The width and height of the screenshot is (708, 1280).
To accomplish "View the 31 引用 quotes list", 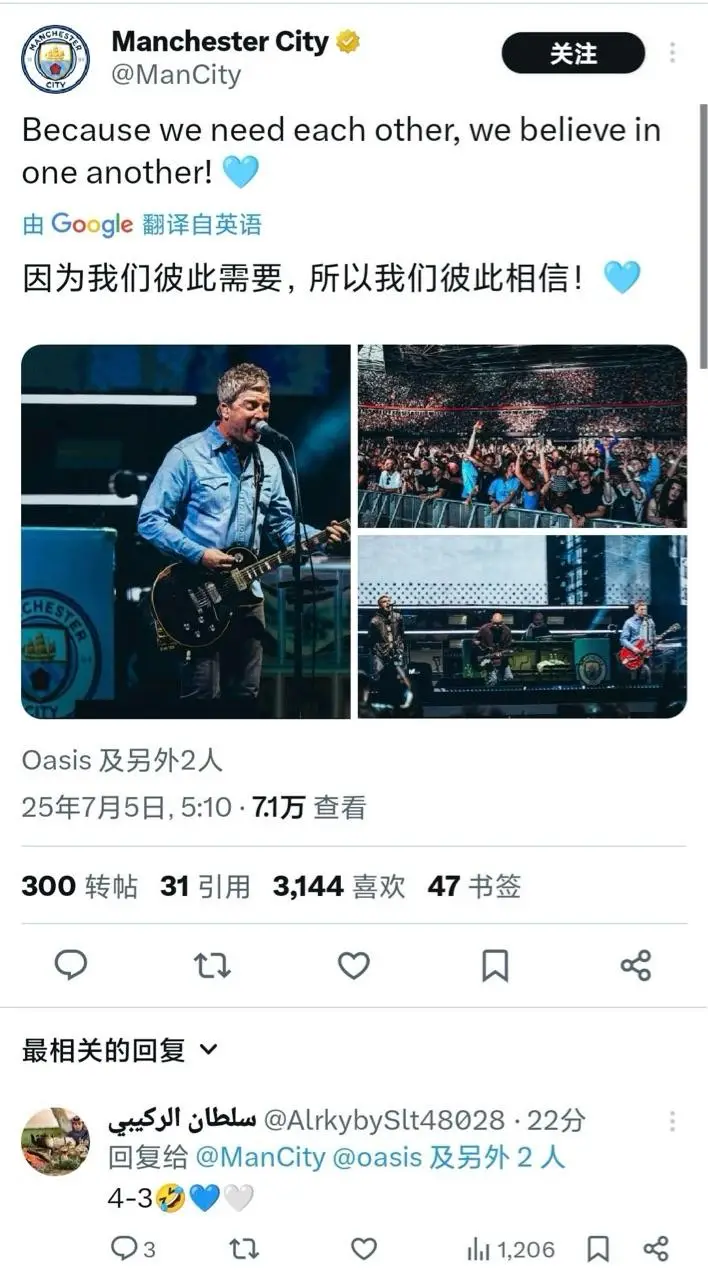I will [205, 886].
